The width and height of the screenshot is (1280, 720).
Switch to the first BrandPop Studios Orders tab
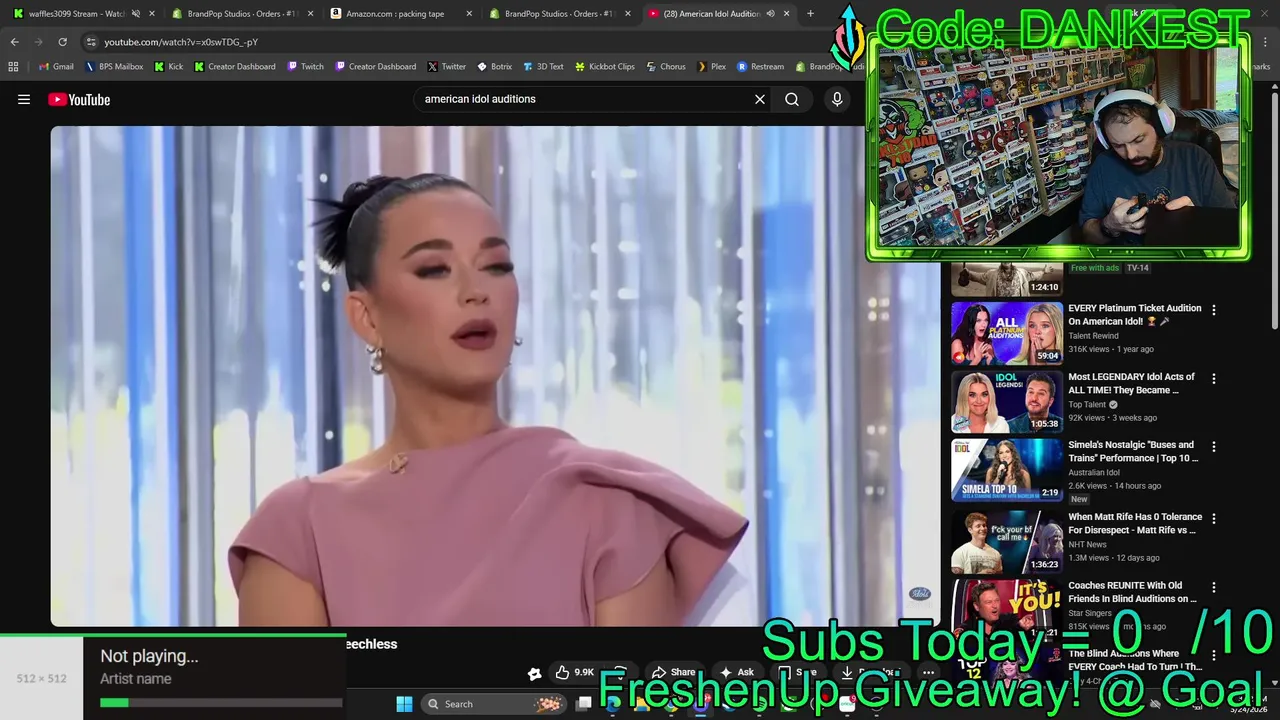(240, 13)
